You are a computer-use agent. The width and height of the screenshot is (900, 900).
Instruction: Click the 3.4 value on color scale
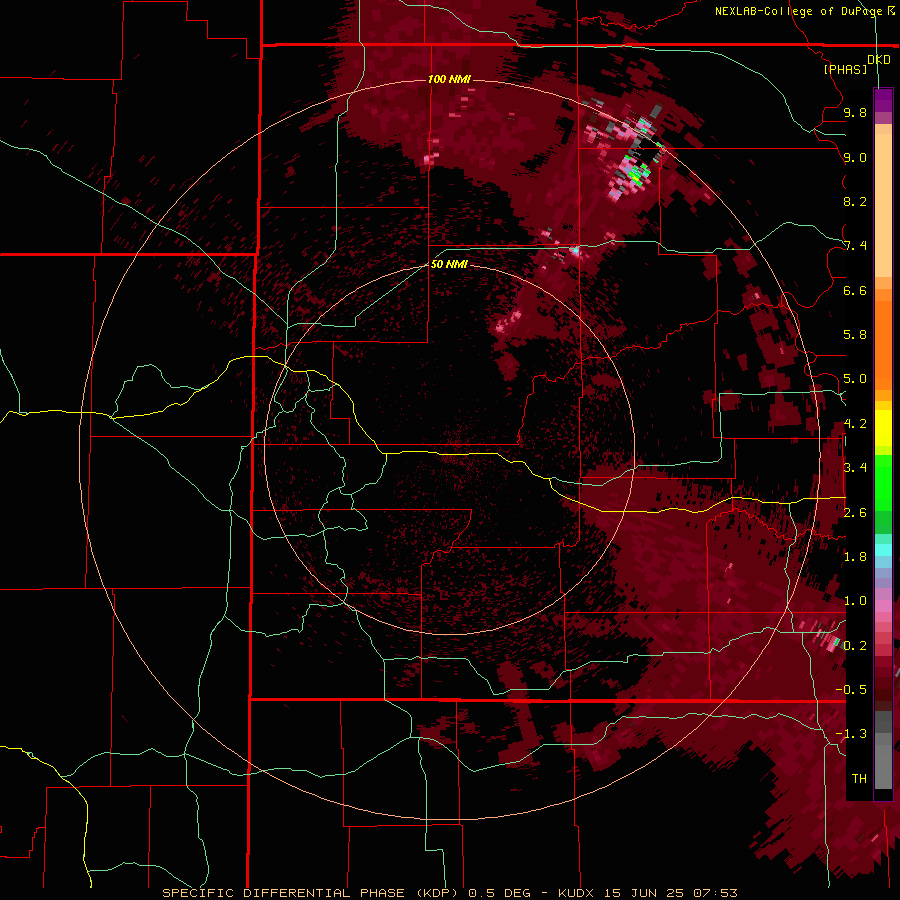[x=855, y=468]
